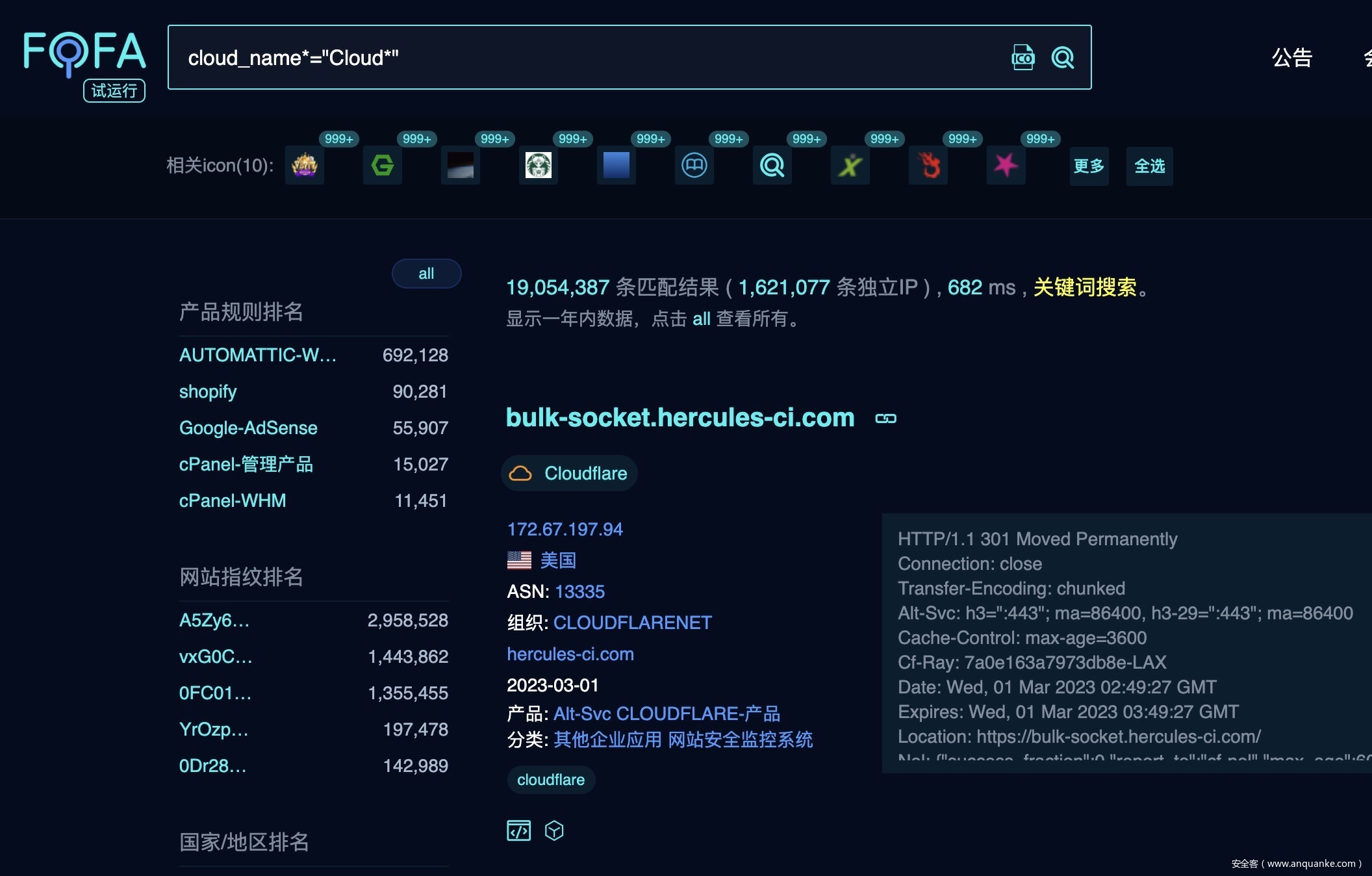The height and width of the screenshot is (876, 1372).
Task: Click the FOFA logo
Action: [x=84, y=53]
